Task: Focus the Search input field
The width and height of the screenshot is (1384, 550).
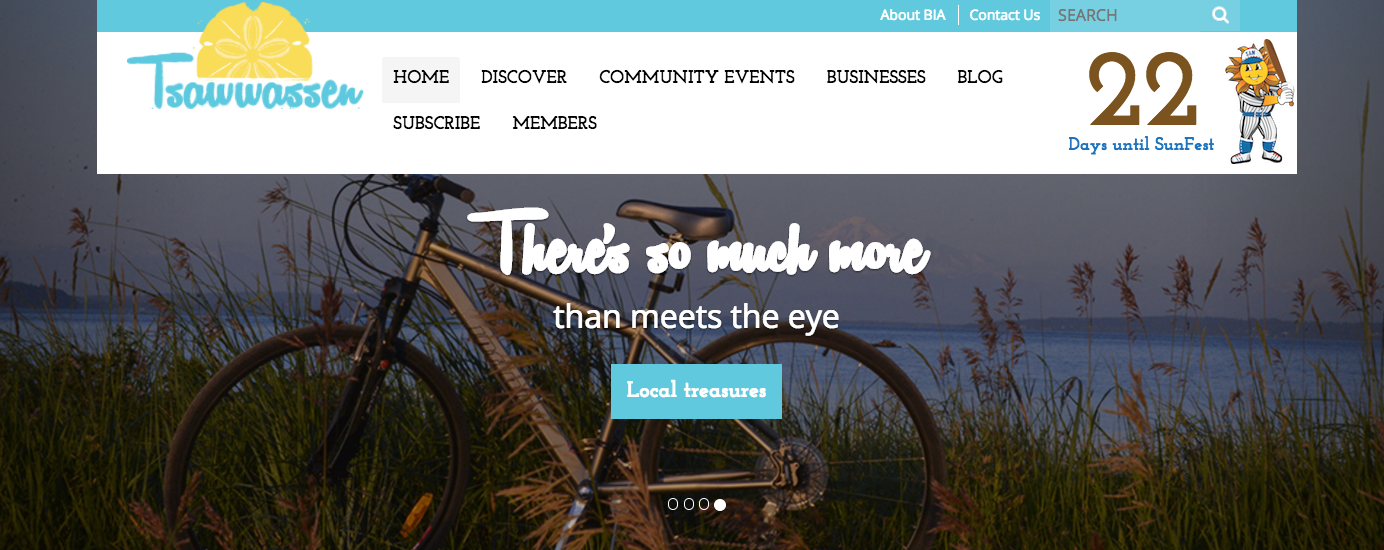Action: (x=1129, y=15)
